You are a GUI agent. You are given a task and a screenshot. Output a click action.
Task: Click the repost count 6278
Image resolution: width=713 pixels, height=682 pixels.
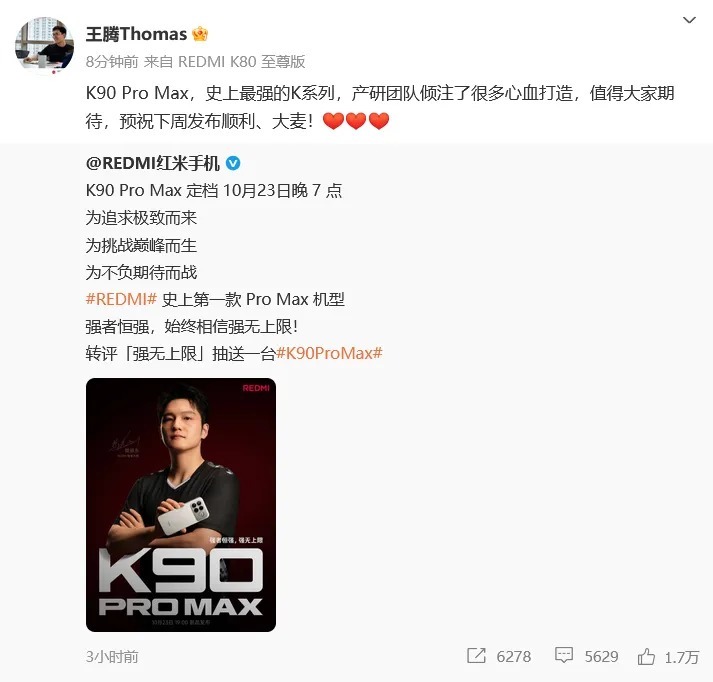513,657
